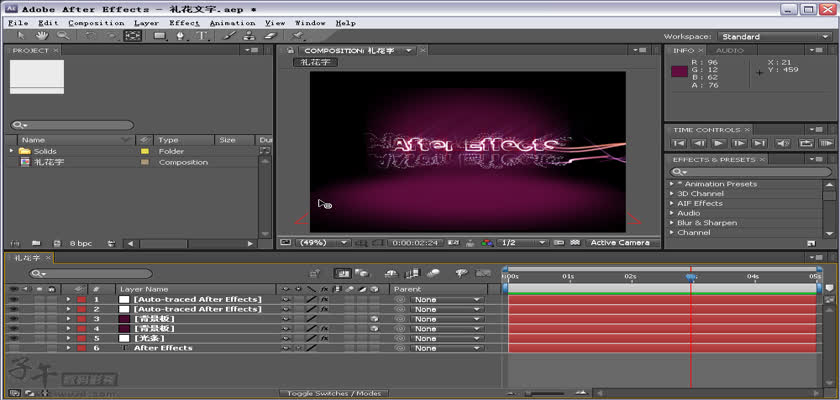Select the Zoom magnifier tool
The height and width of the screenshot is (400, 840).
[63, 36]
